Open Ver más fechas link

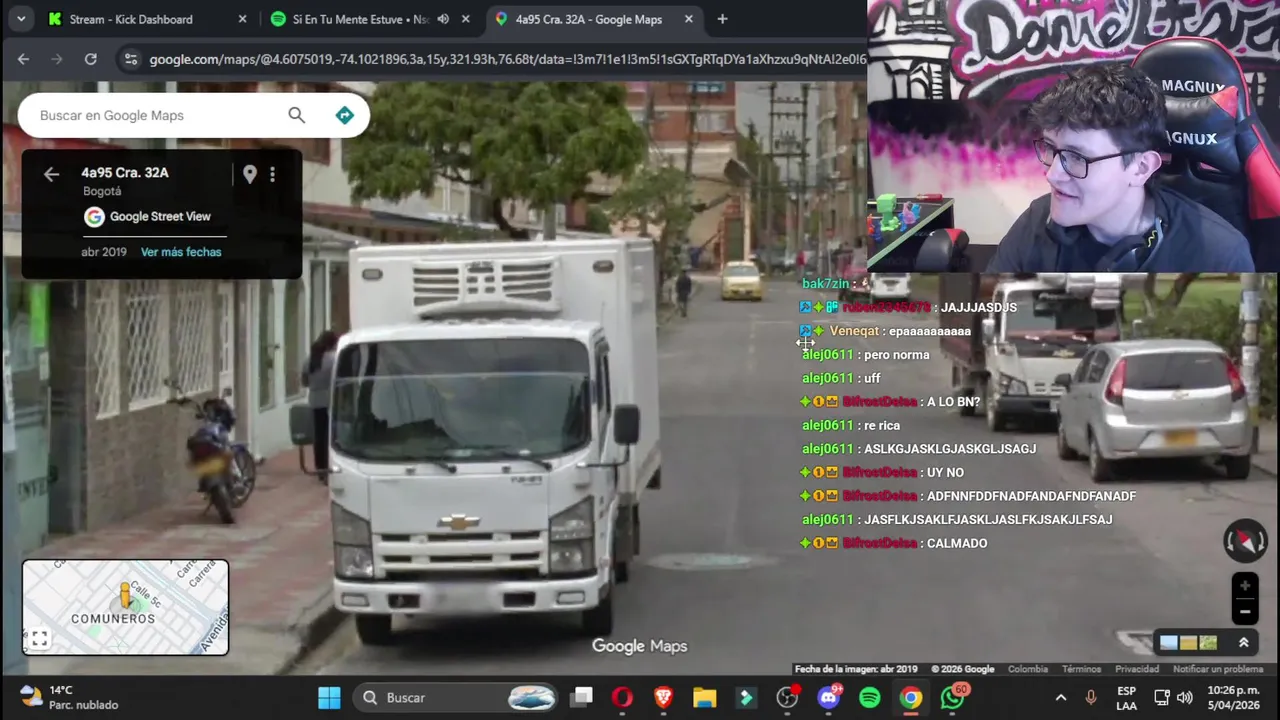point(181,252)
